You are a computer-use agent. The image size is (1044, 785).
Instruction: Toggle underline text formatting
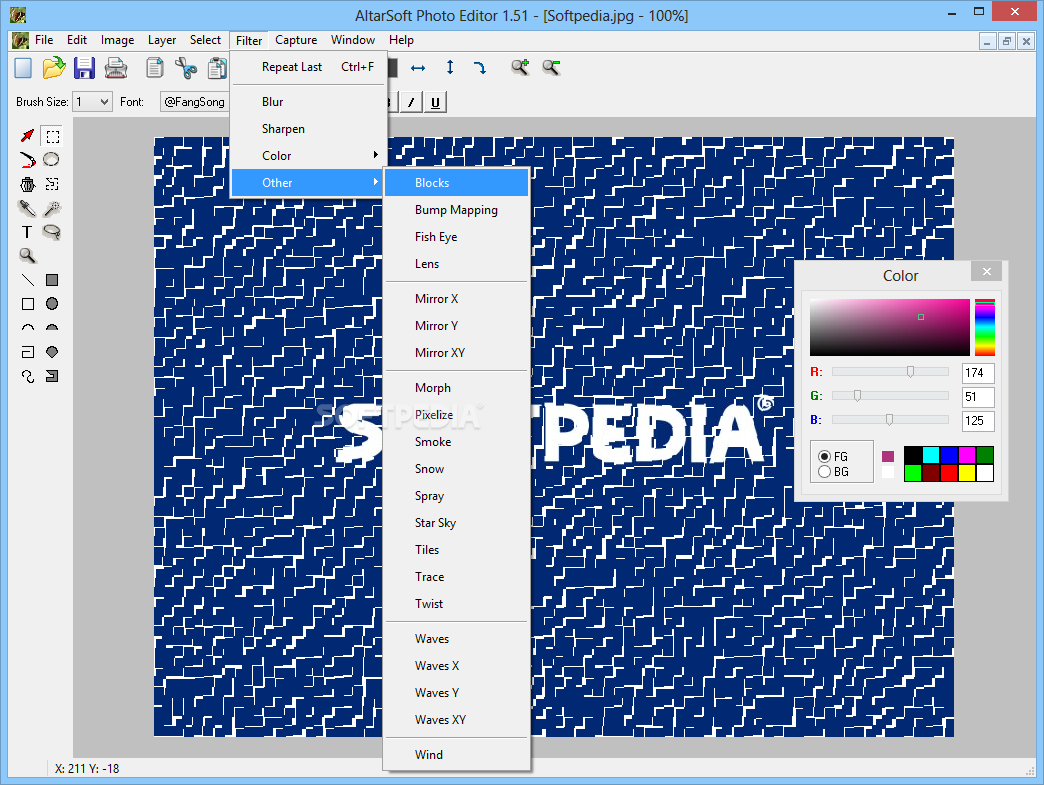coord(435,102)
